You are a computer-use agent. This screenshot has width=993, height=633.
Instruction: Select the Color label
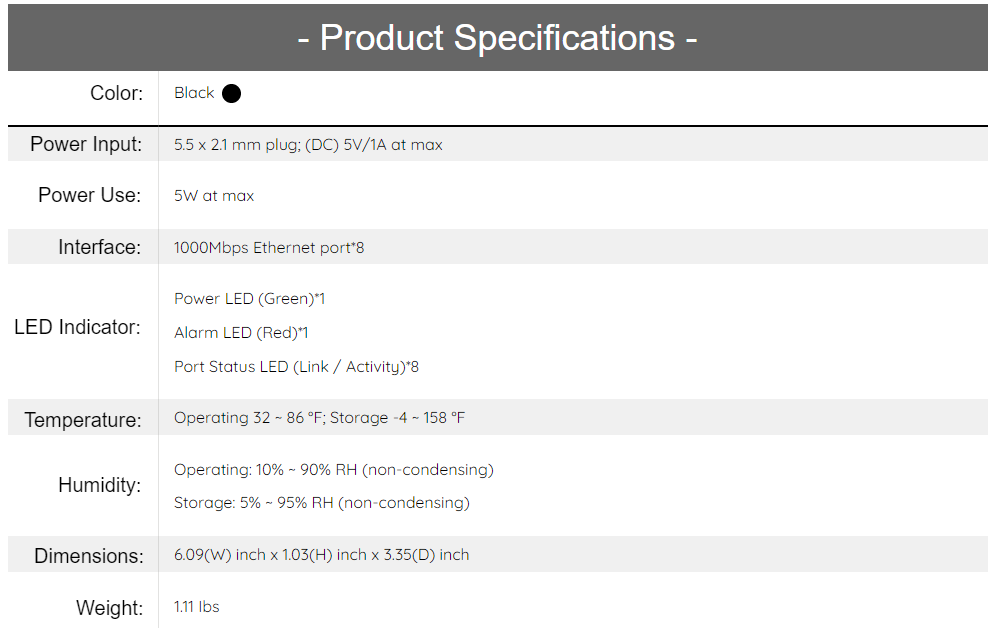pyautogui.click(x=117, y=93)
